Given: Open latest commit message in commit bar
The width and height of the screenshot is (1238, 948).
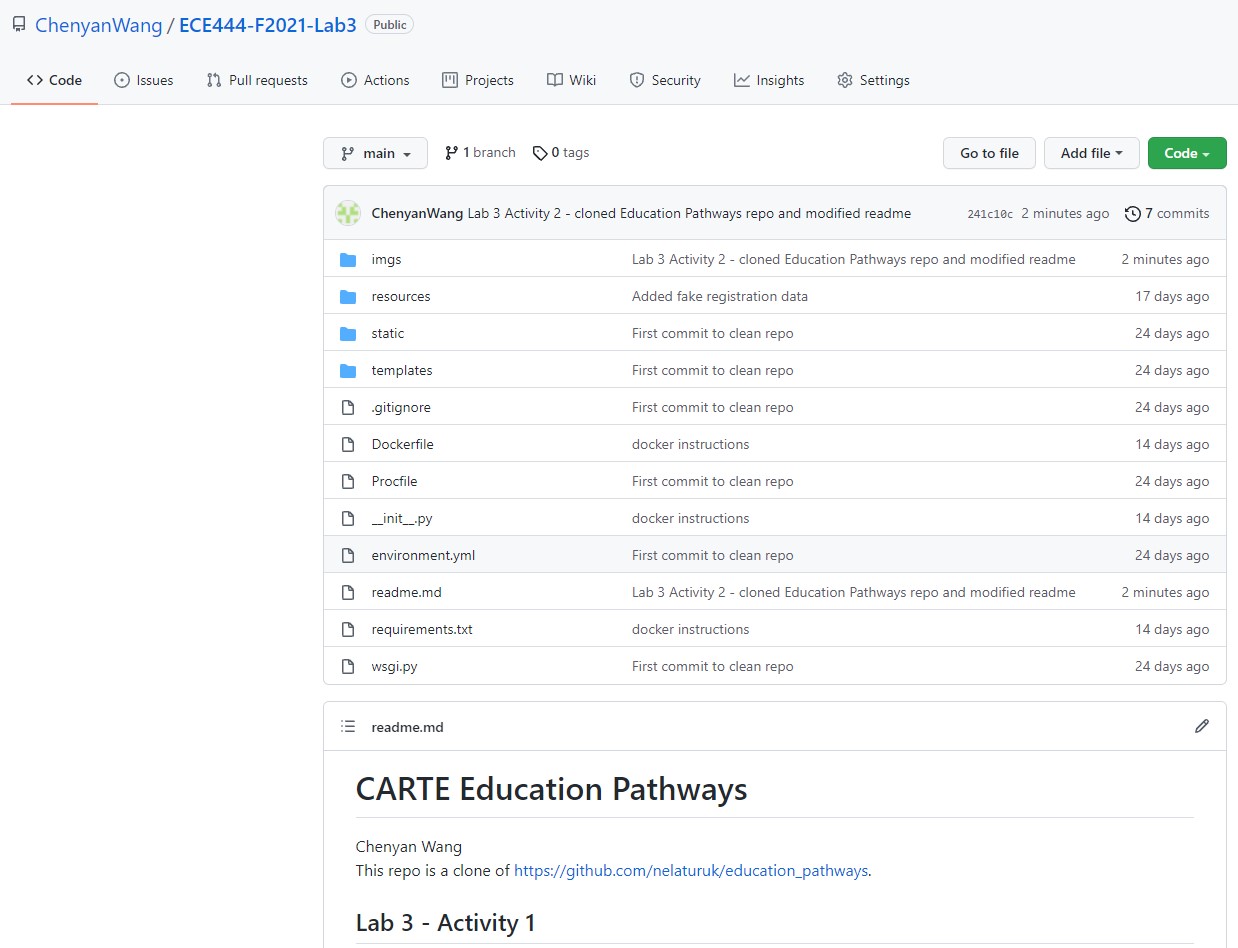Looking at the screenshot, I should 689,213.
